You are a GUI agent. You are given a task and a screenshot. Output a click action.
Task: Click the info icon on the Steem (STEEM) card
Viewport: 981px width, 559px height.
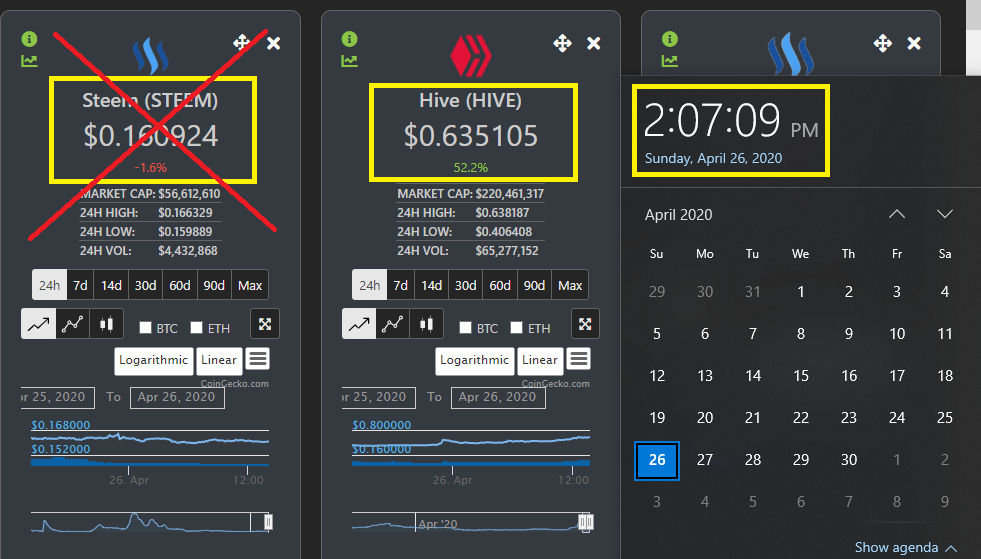coord(29,39)
